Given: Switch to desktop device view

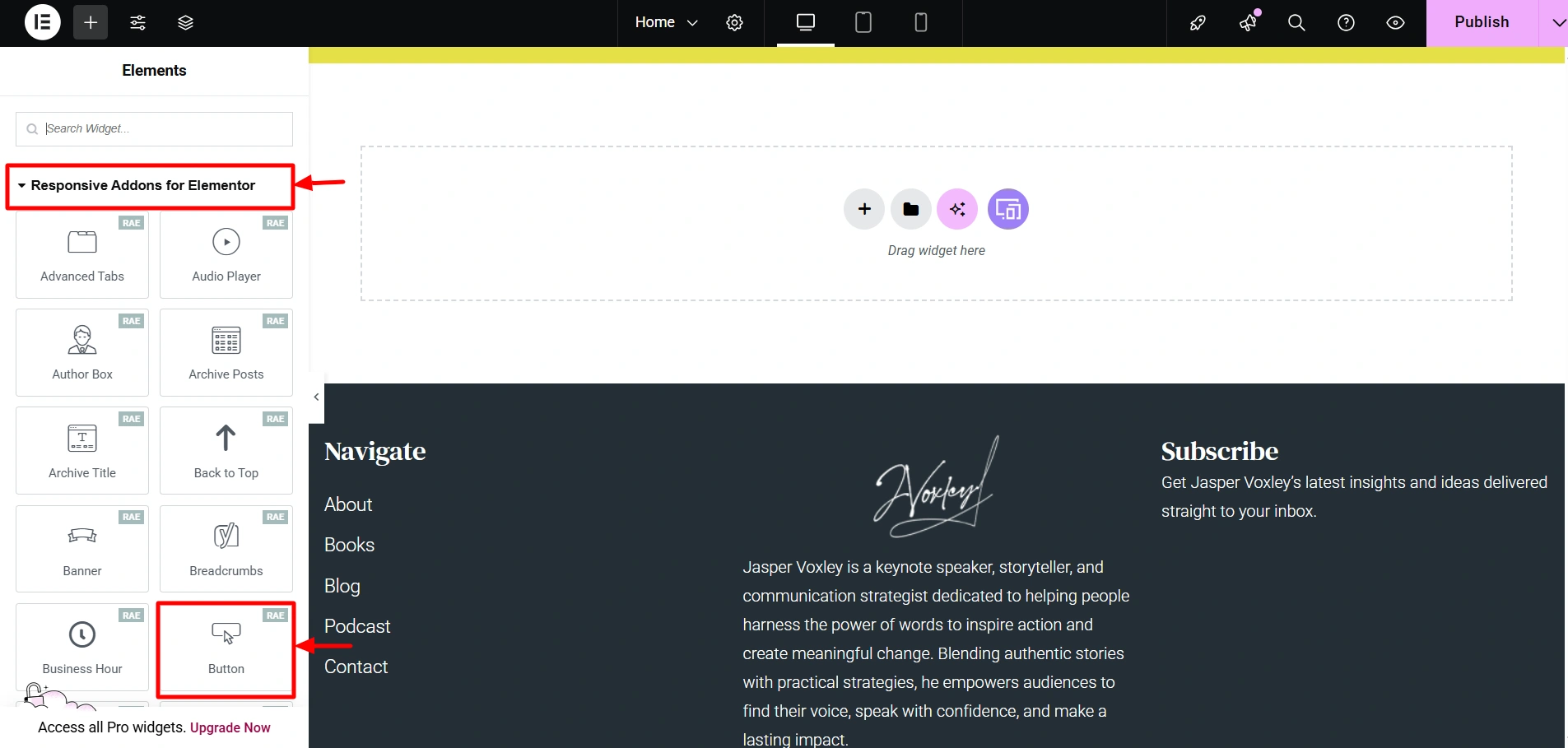Looking at the screenshot, I should coord(806,22).
